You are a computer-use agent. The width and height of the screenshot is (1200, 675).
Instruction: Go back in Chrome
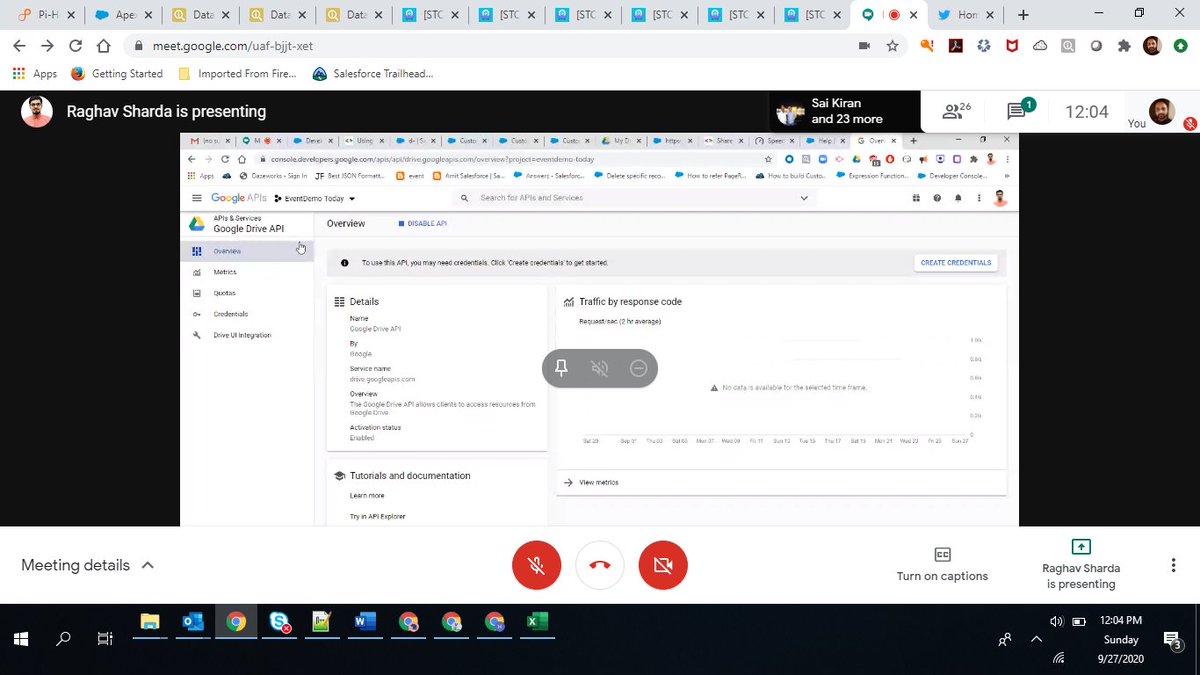(x=20, y=46)
